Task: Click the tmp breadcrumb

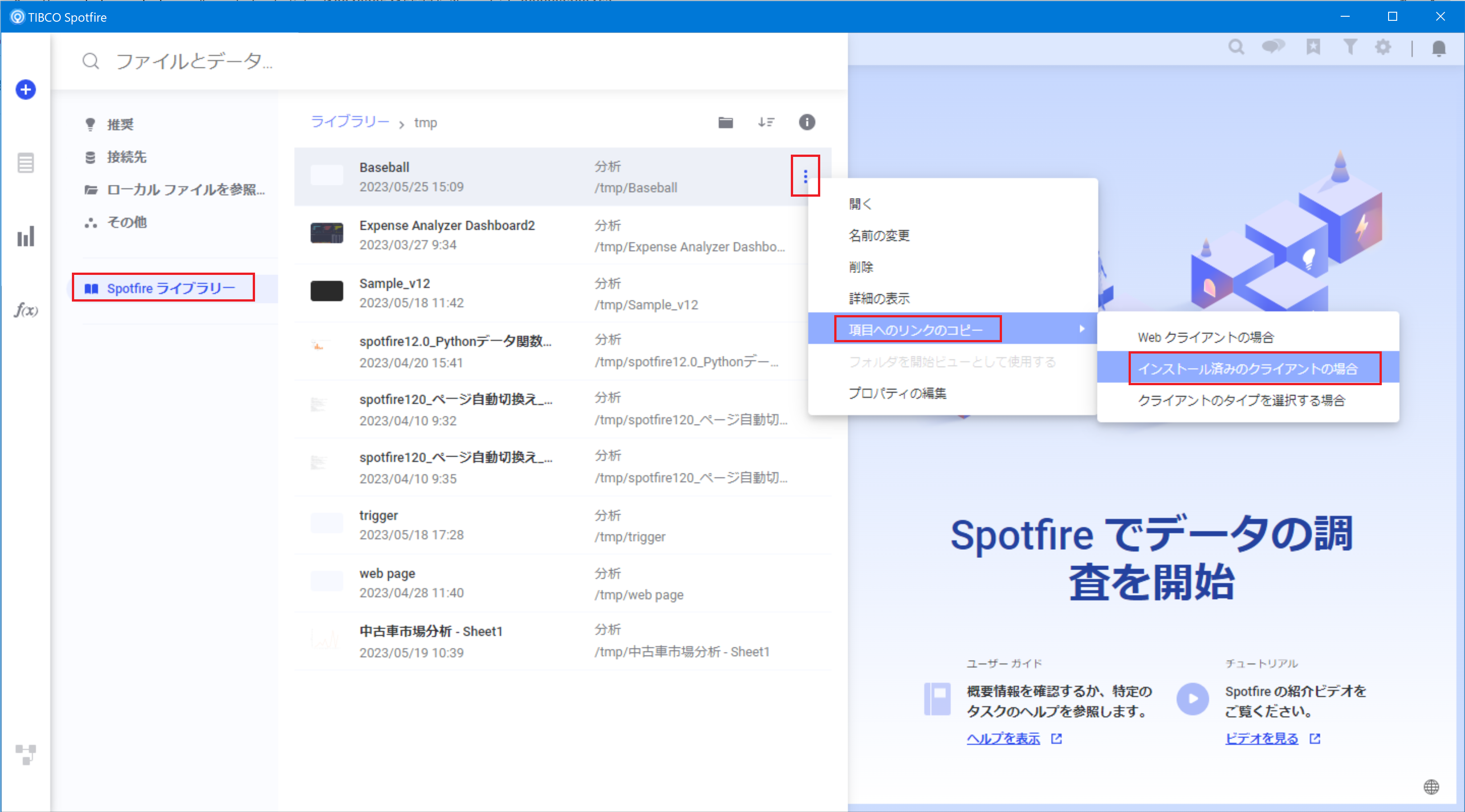Action: click(x=425, y=123)
